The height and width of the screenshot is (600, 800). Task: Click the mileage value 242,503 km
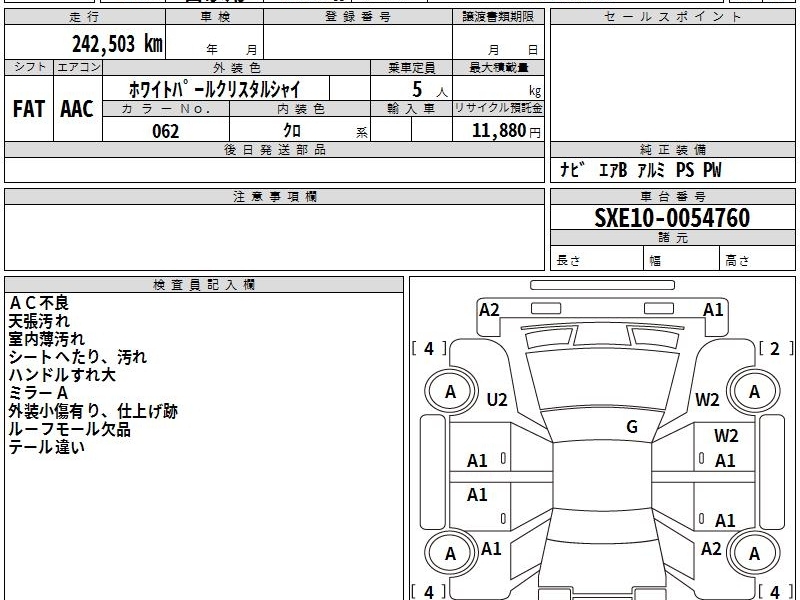coord(117,44)
